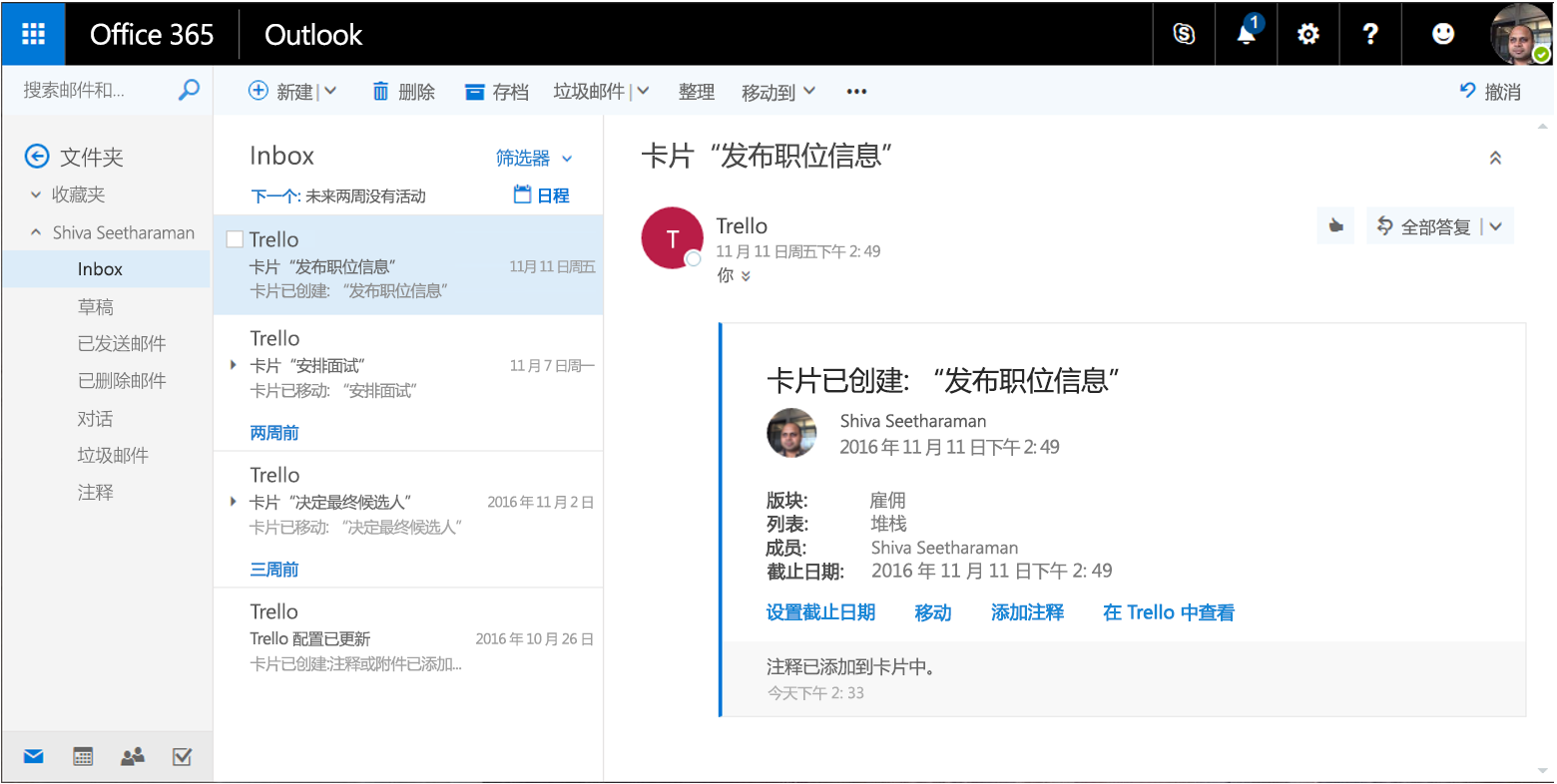Viewport: 1557px width, 784px height.
Task: Click 在 Trello 中查看 link
Action: coord(1169,612)
